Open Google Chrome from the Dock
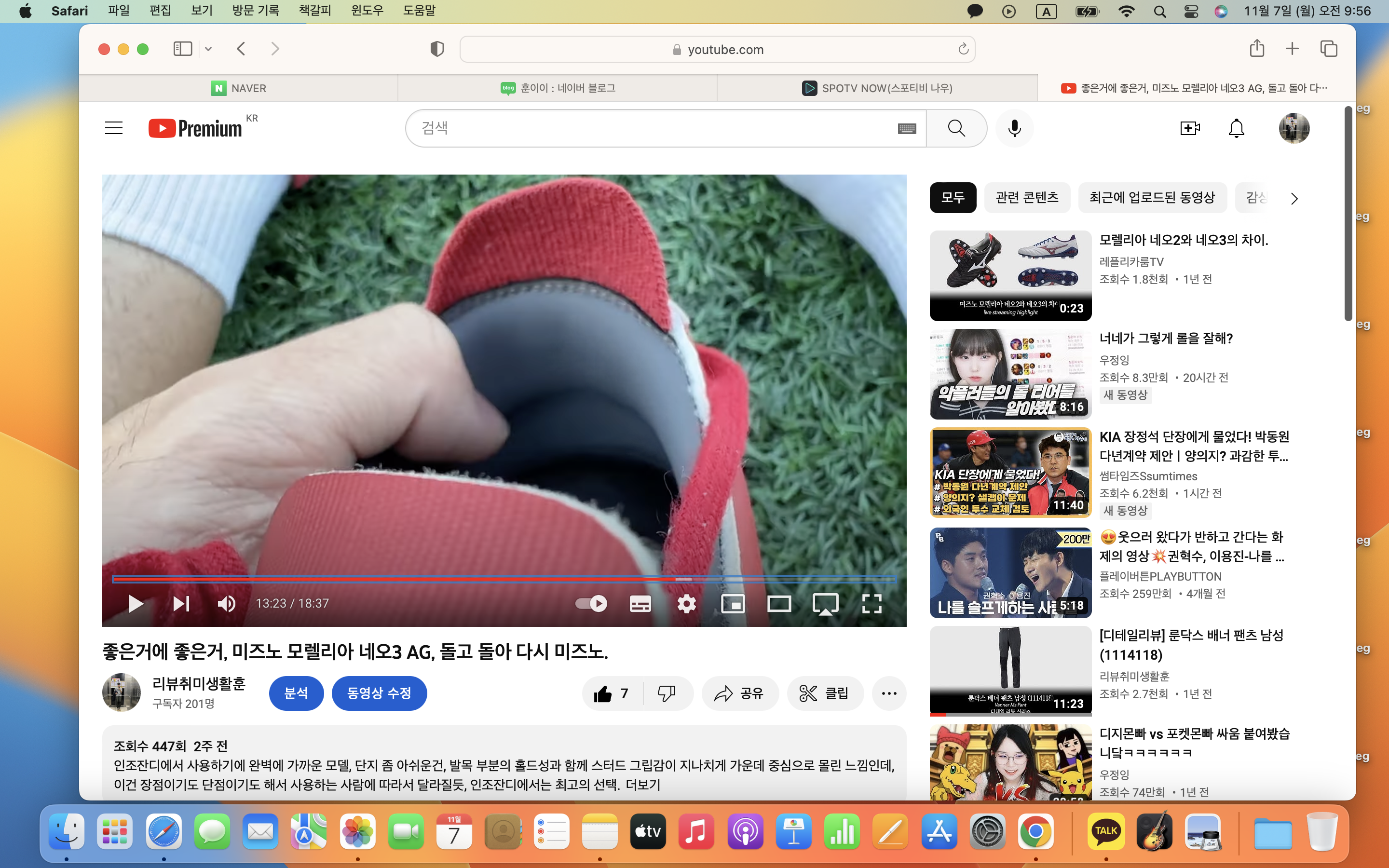 pyautogui.click(x=1035, y=831)
